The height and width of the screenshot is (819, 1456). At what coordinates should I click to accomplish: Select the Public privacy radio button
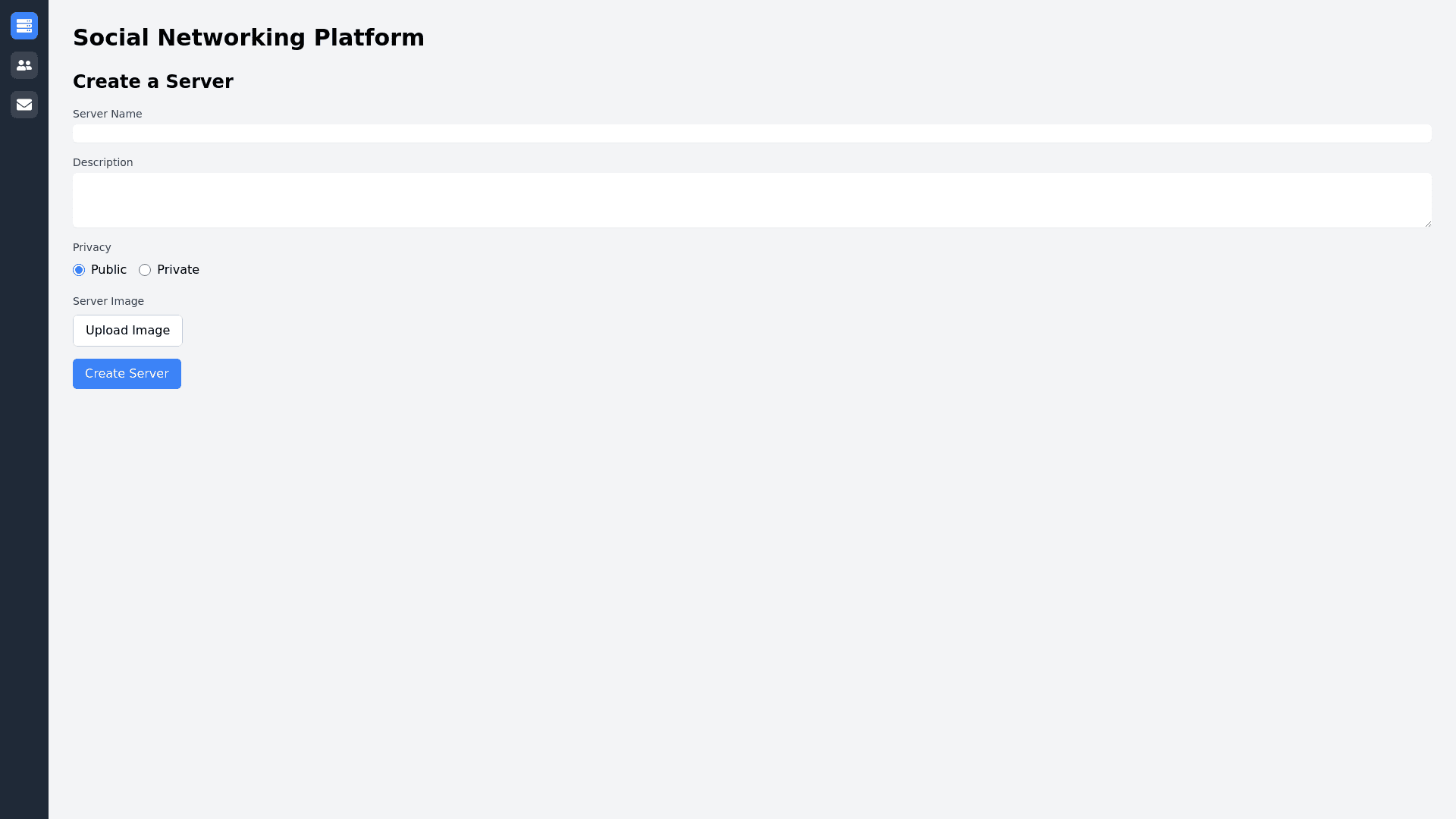(79, 270)
